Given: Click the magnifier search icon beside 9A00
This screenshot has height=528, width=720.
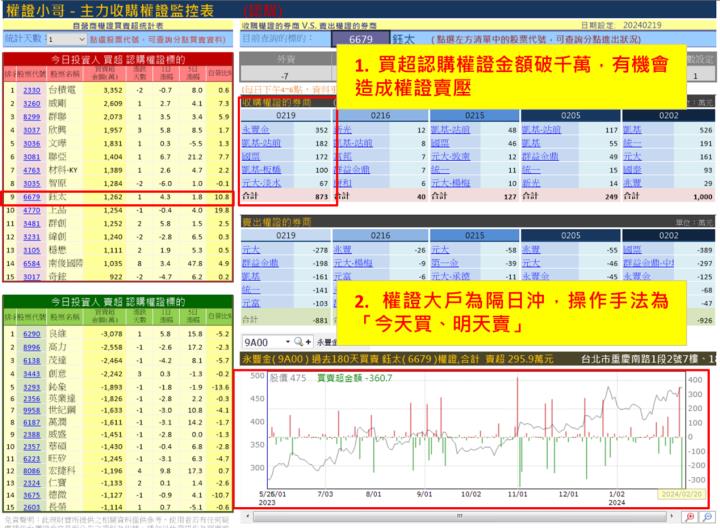Looking at the screenshot, I should 298,342.
